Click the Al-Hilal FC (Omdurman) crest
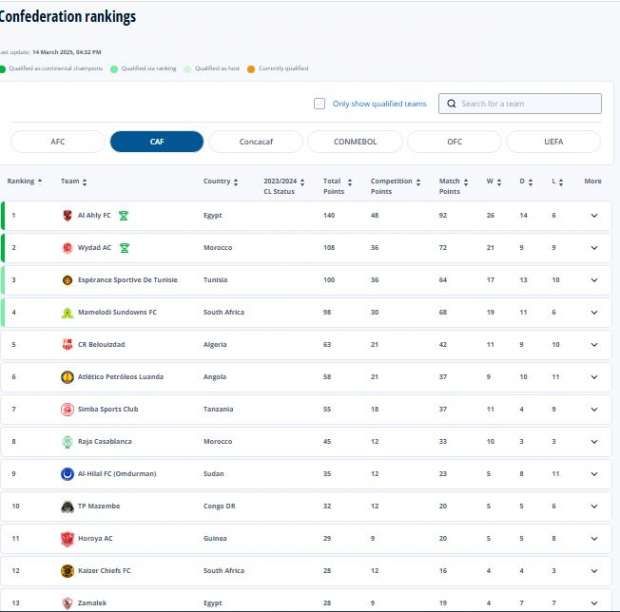Viewport: 620px width, 612px height. tap(68, 474)
